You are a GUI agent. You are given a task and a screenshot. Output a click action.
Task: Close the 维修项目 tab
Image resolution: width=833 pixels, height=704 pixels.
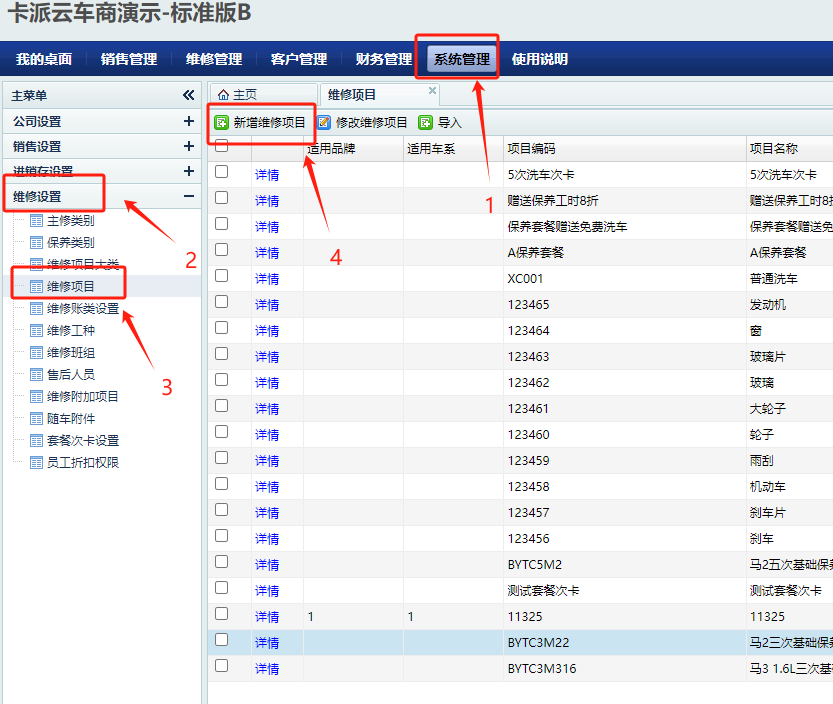click(432, 91)
